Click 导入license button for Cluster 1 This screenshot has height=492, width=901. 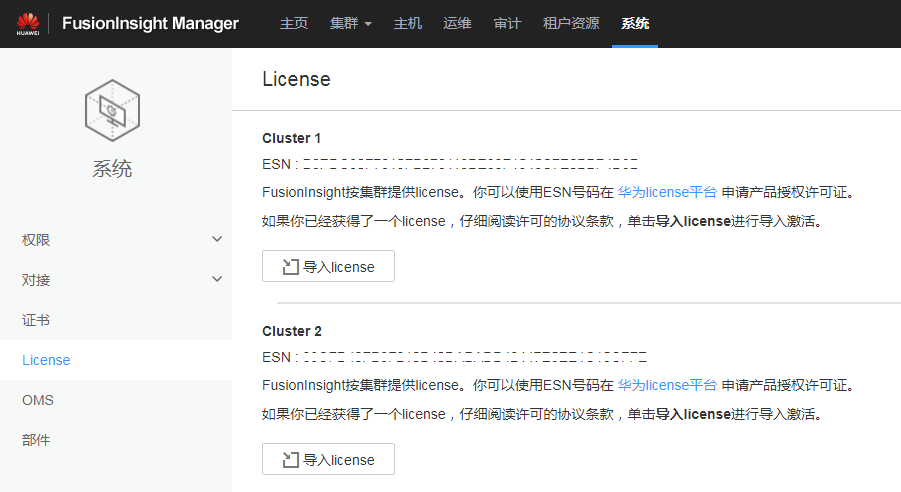pyautogui.click(x=328, y=266)
